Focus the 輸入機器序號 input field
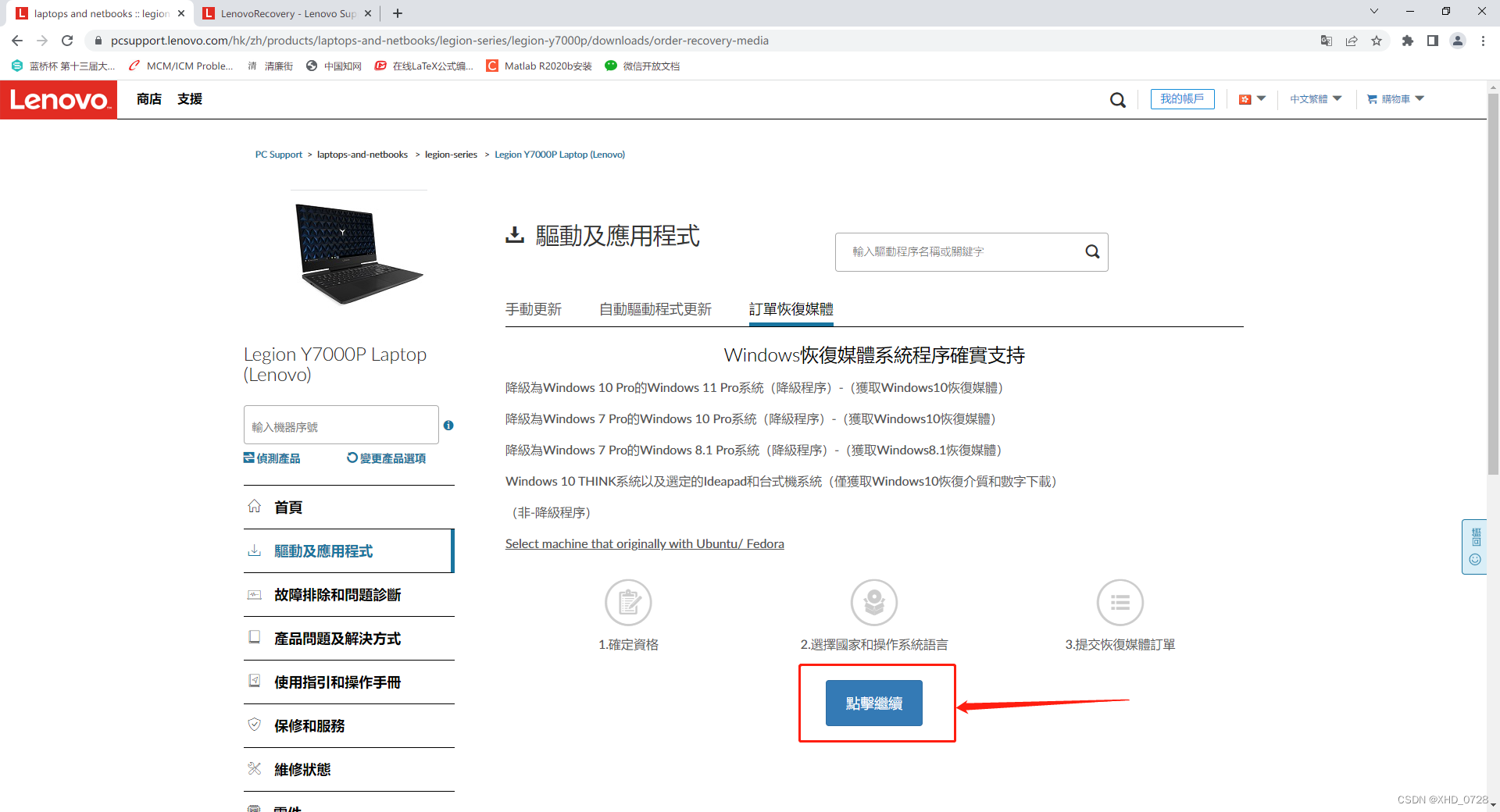Viewport: 1500px width, 812px height. [341, 426]
